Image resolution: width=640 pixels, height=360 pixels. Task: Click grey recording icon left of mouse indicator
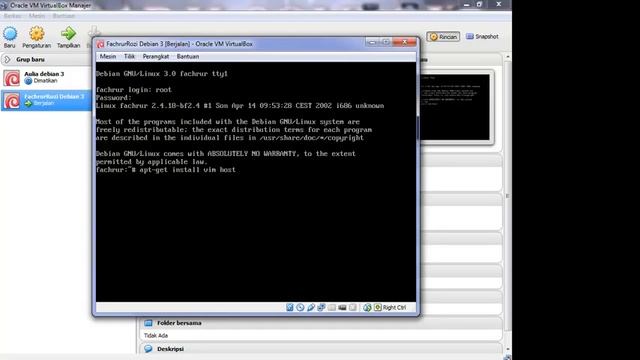coord(353,307)
